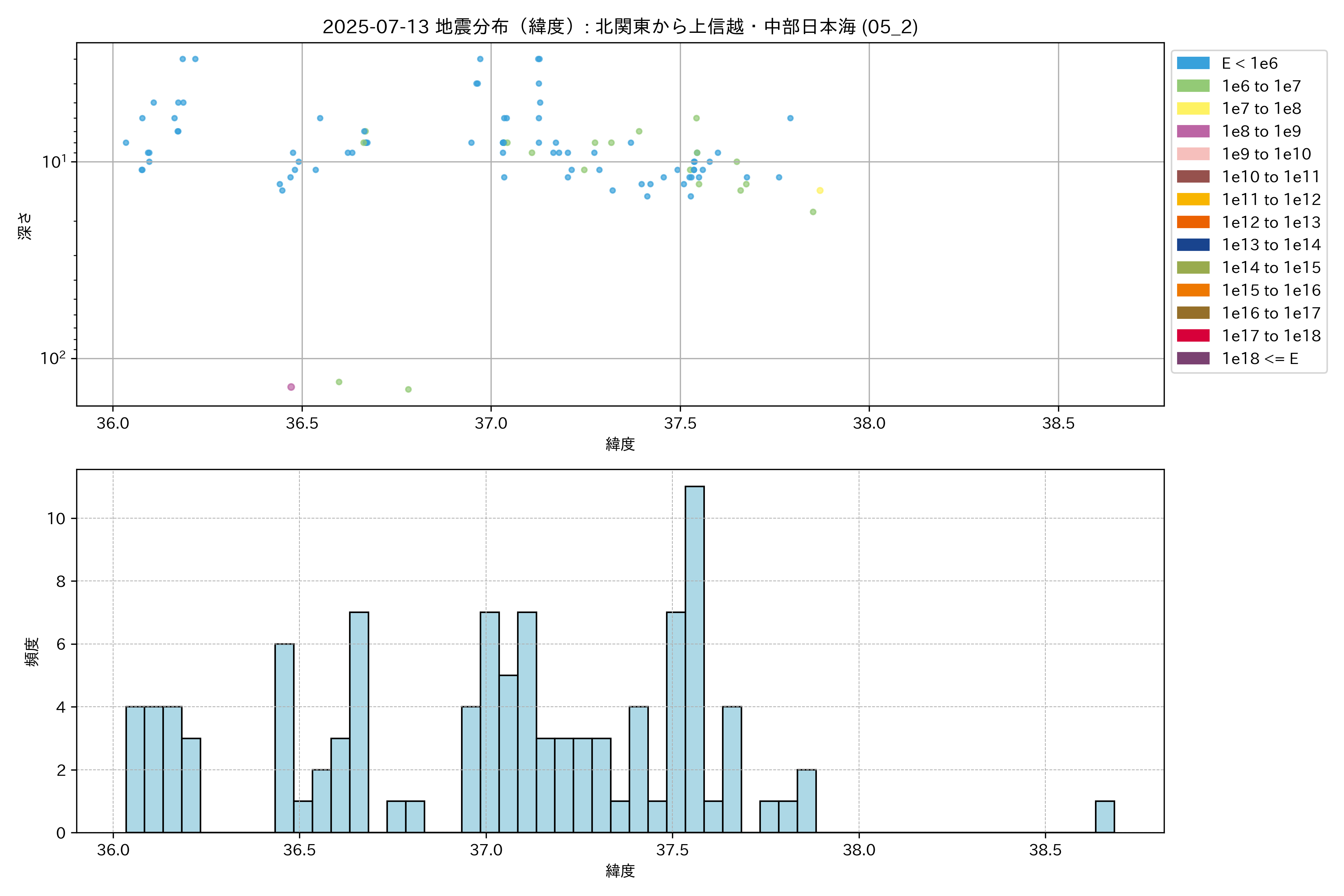Click the scatter plot's 緯度 x-axis label

coord(620,444)
